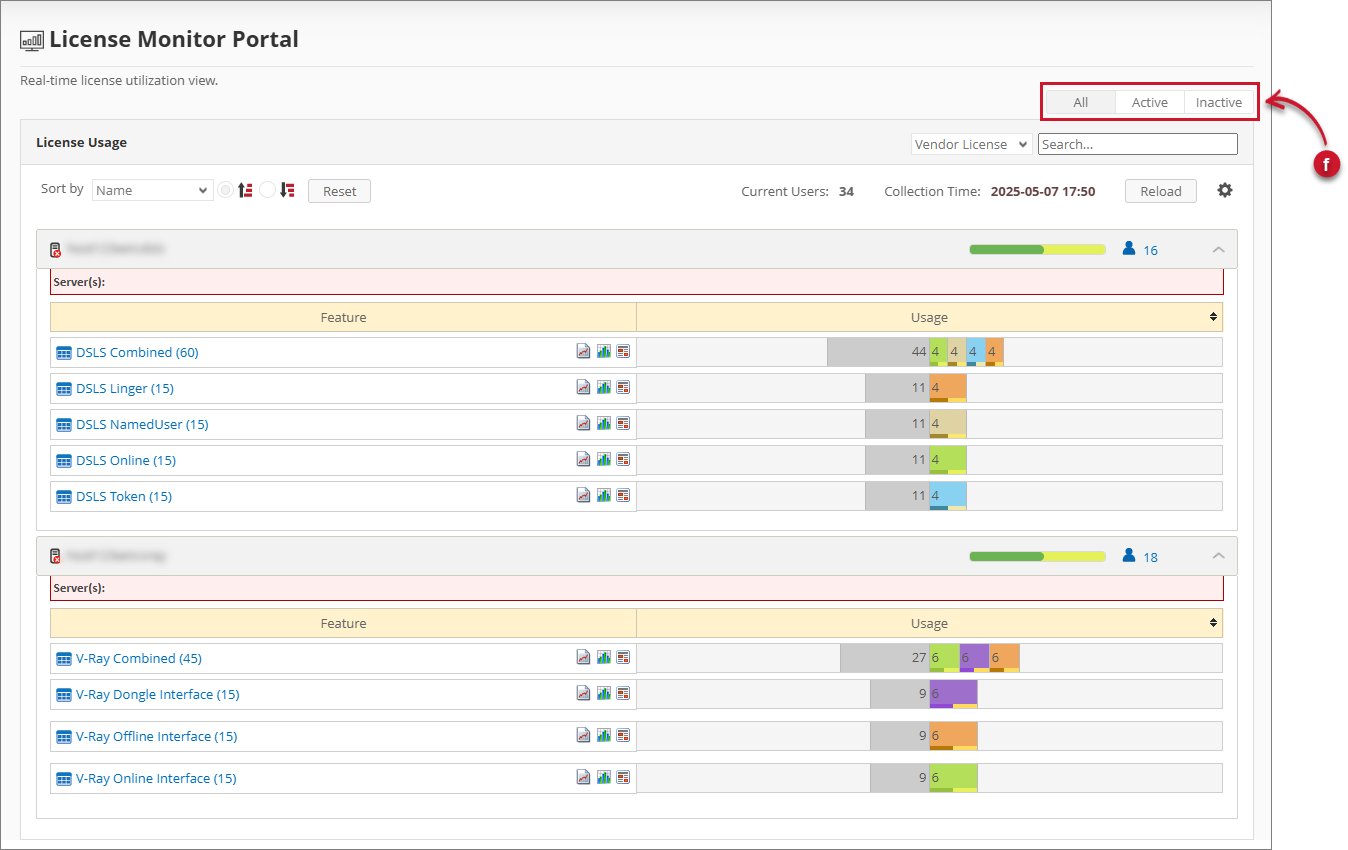Click the server error icon of the second license group
Image resolution: width=1348 pixels, height=850 pixels.
(55, 556)
